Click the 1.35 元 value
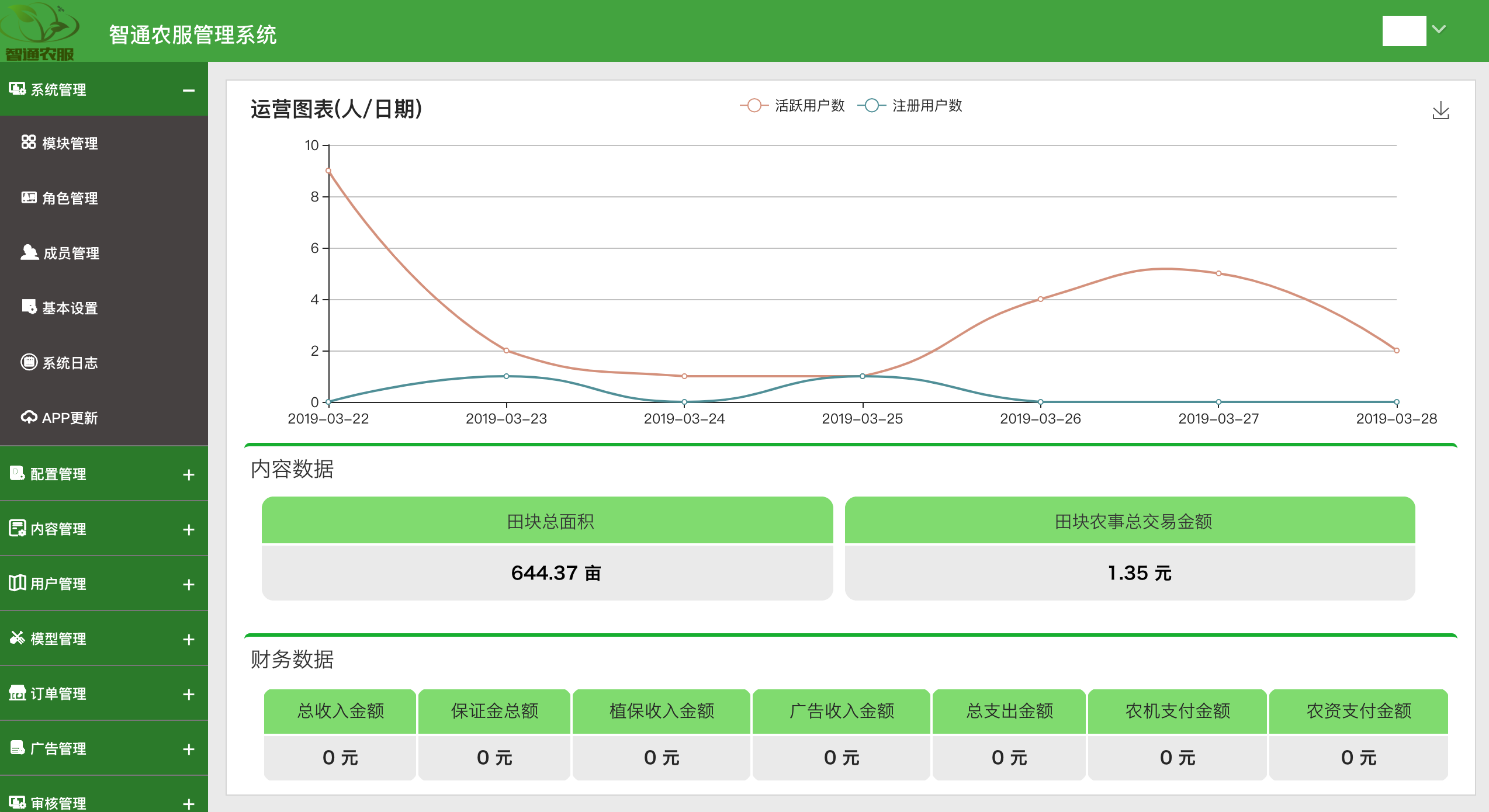The image size is (1489, 812). [x=1139, y=572]
